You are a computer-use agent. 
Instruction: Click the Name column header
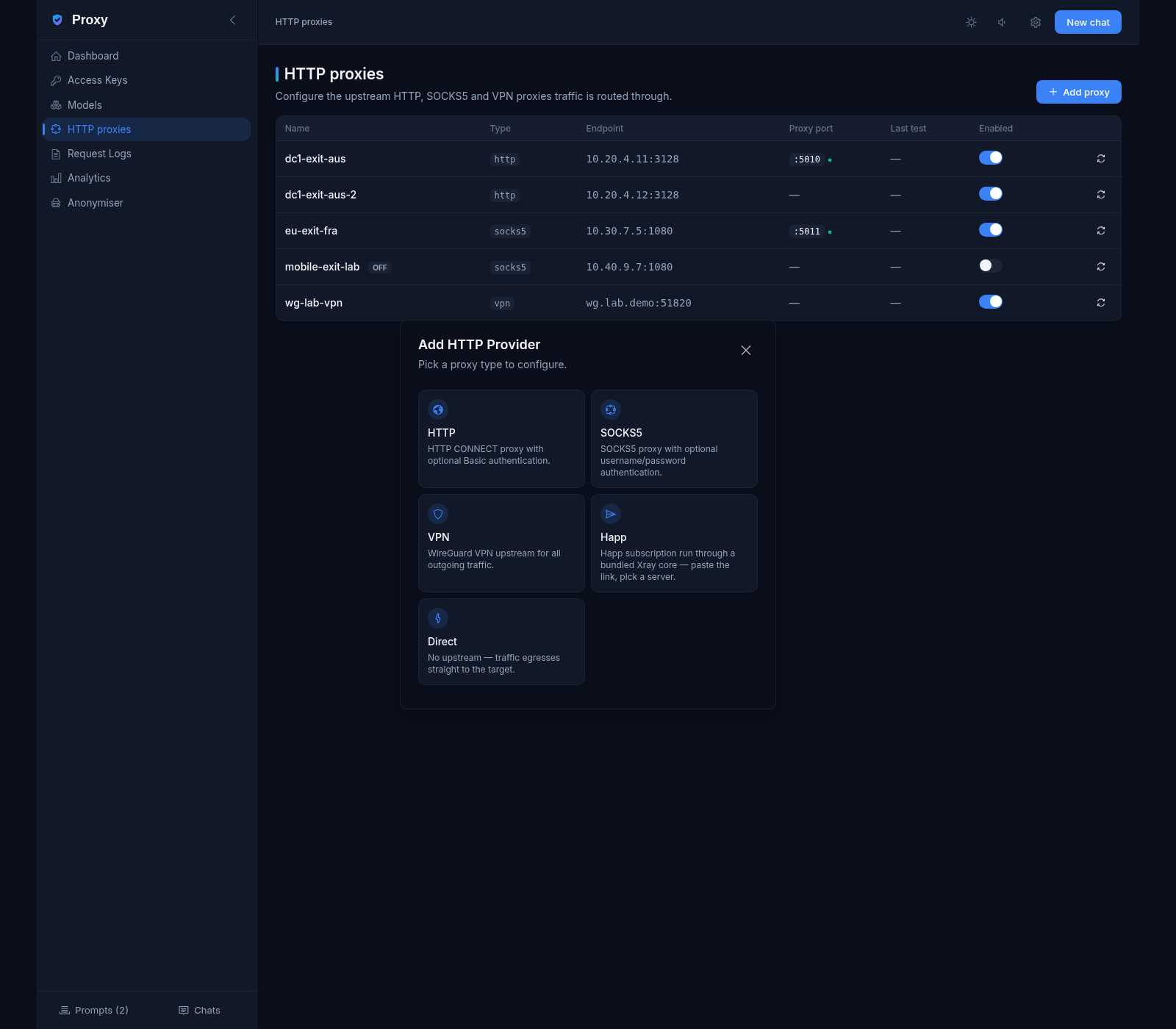tap(298, 129)
